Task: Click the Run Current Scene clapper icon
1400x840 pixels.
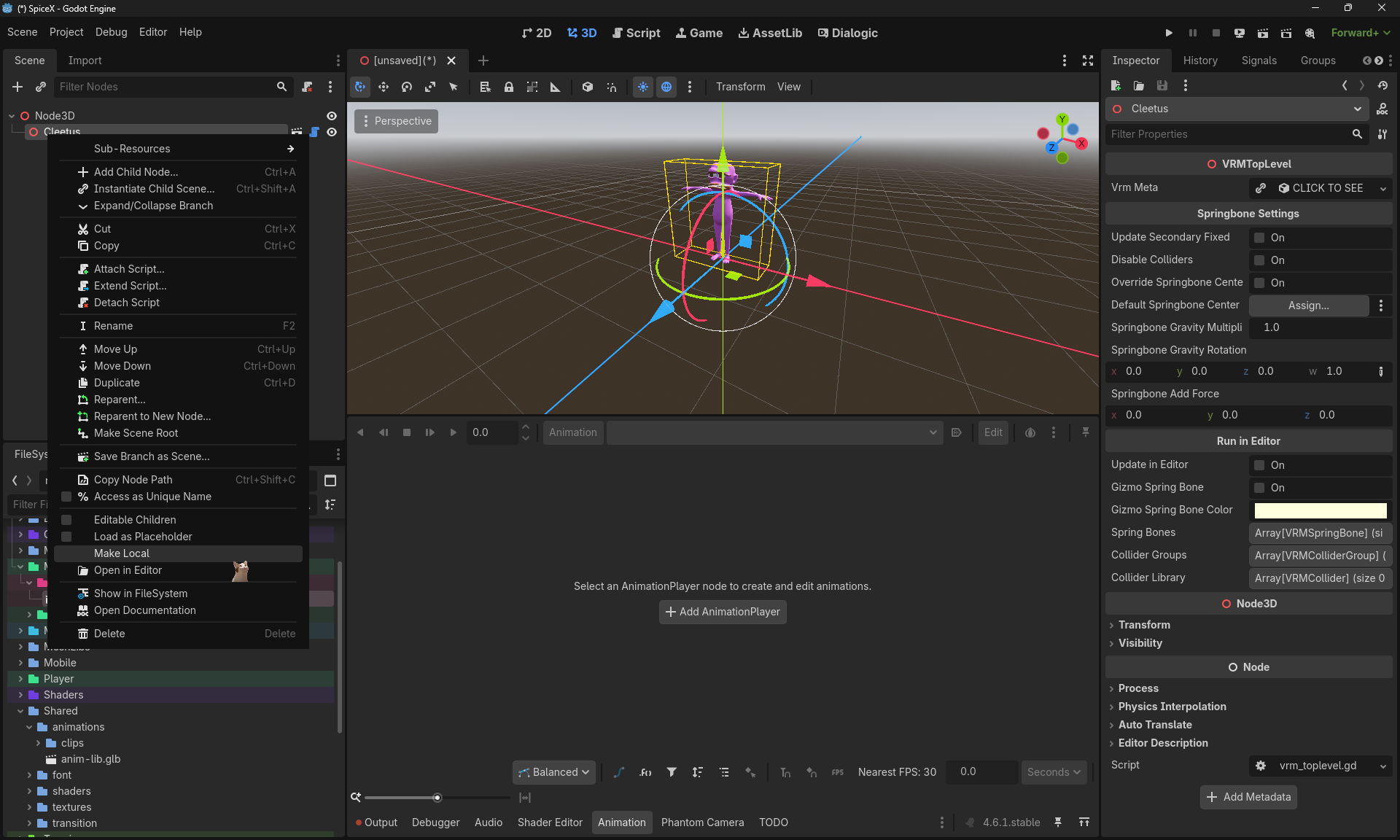Action: pos(1263,33)
